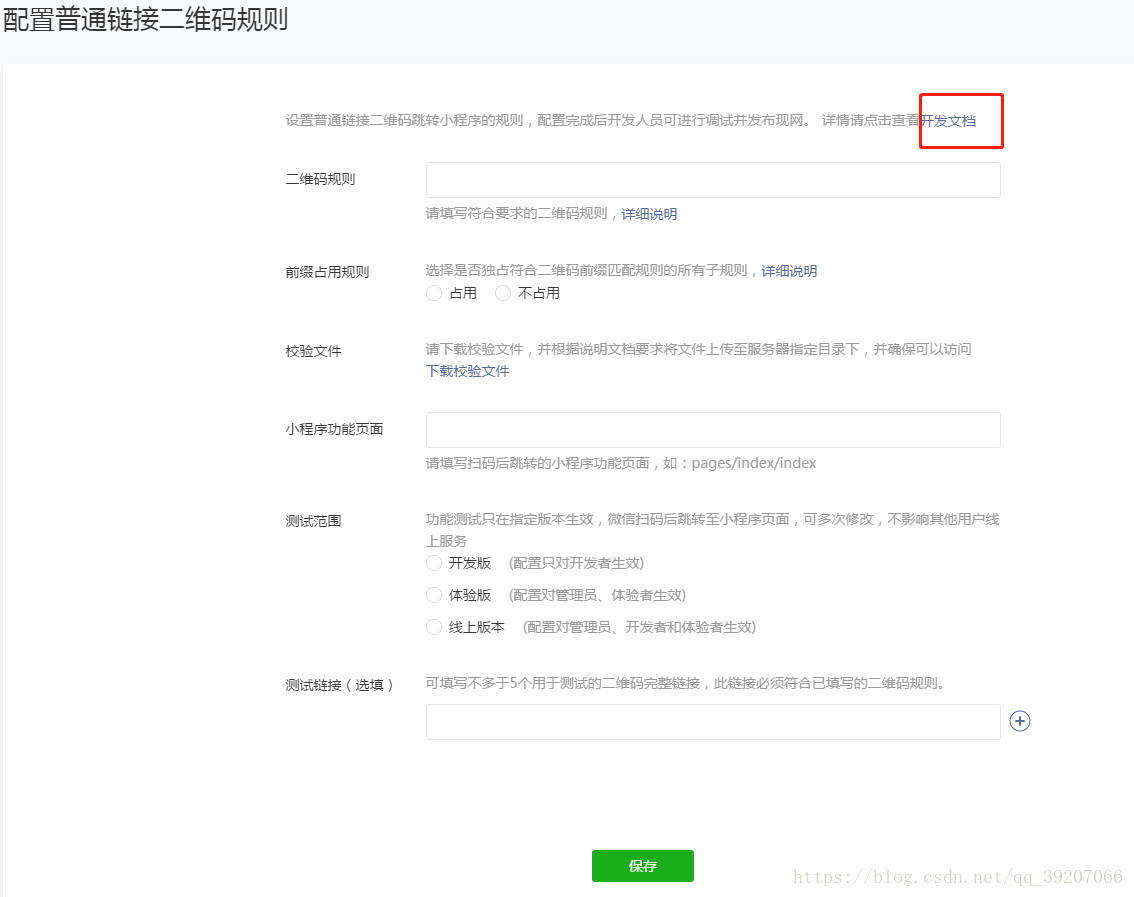Click the plus icon to add test link
The image size is (1134, 897).
pyautogui.click(x=1019, y=721)
